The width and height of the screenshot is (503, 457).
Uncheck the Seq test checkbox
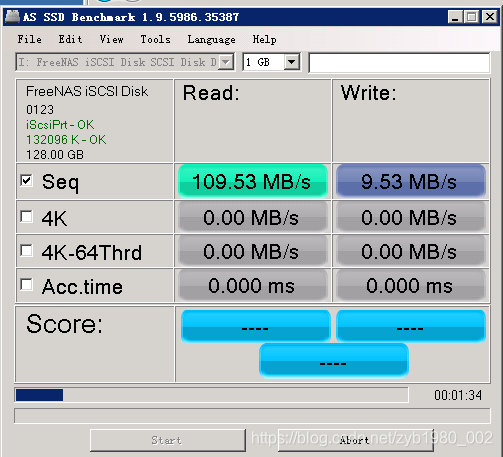[x=26, y=181]
